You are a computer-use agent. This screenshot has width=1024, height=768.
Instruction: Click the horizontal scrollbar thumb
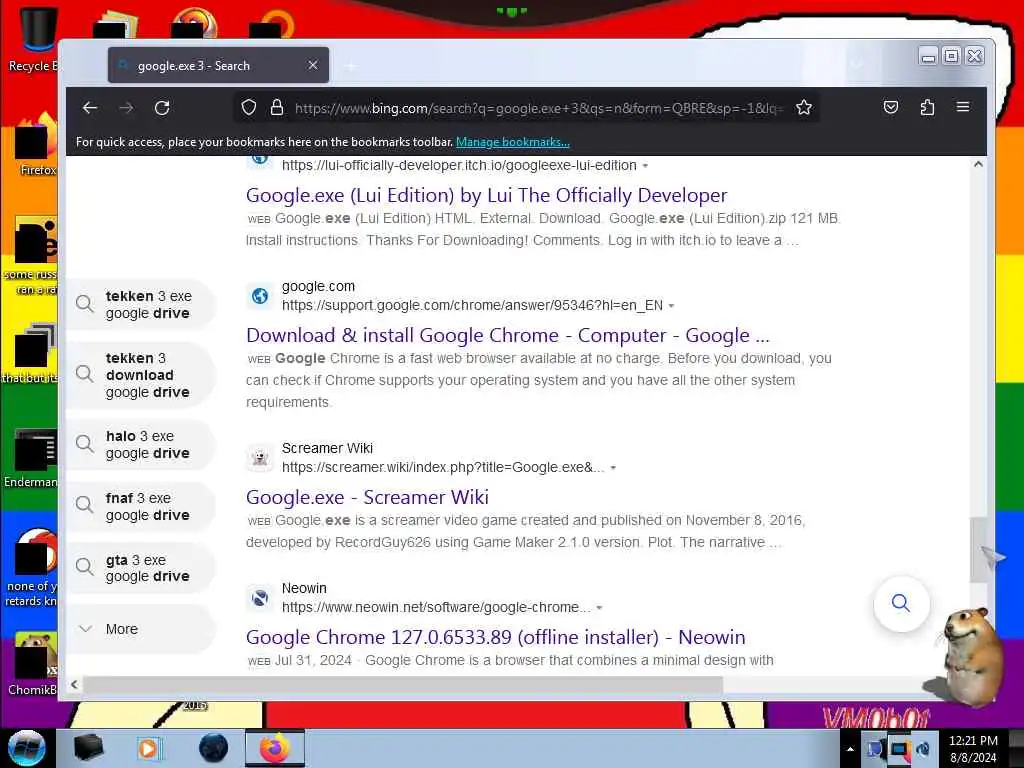pyautogui.click(x=402, y=684)
